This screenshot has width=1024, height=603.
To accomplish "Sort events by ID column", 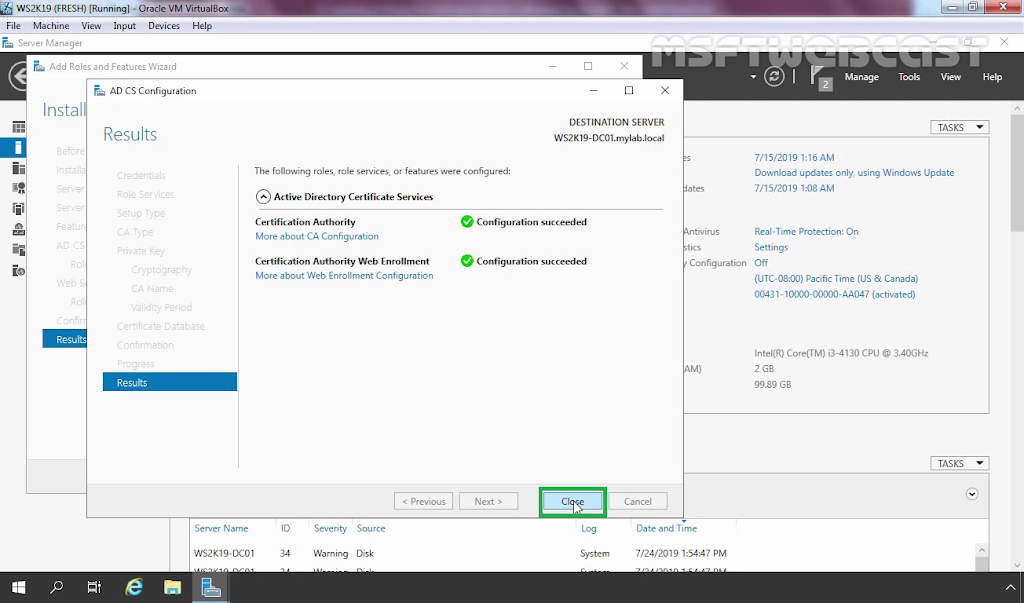I will click(x=285, y=528).
